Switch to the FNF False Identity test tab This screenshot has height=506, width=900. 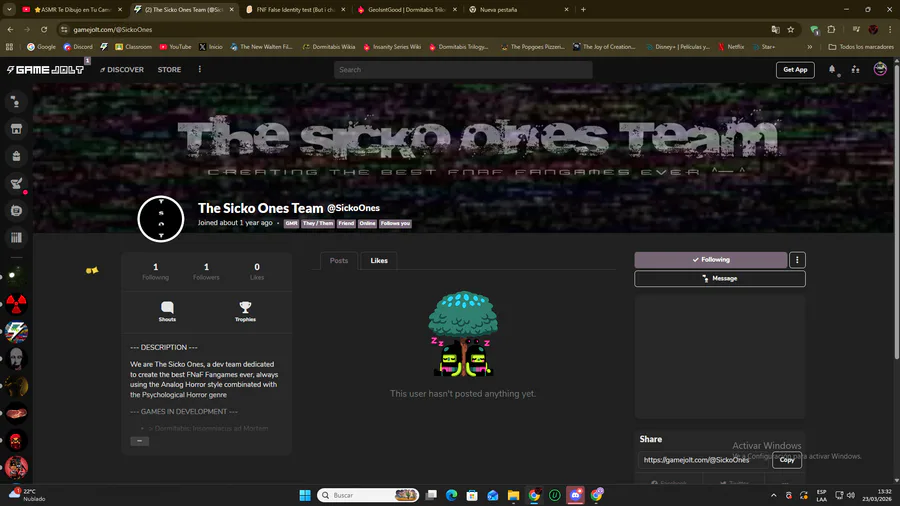(296, 10)
